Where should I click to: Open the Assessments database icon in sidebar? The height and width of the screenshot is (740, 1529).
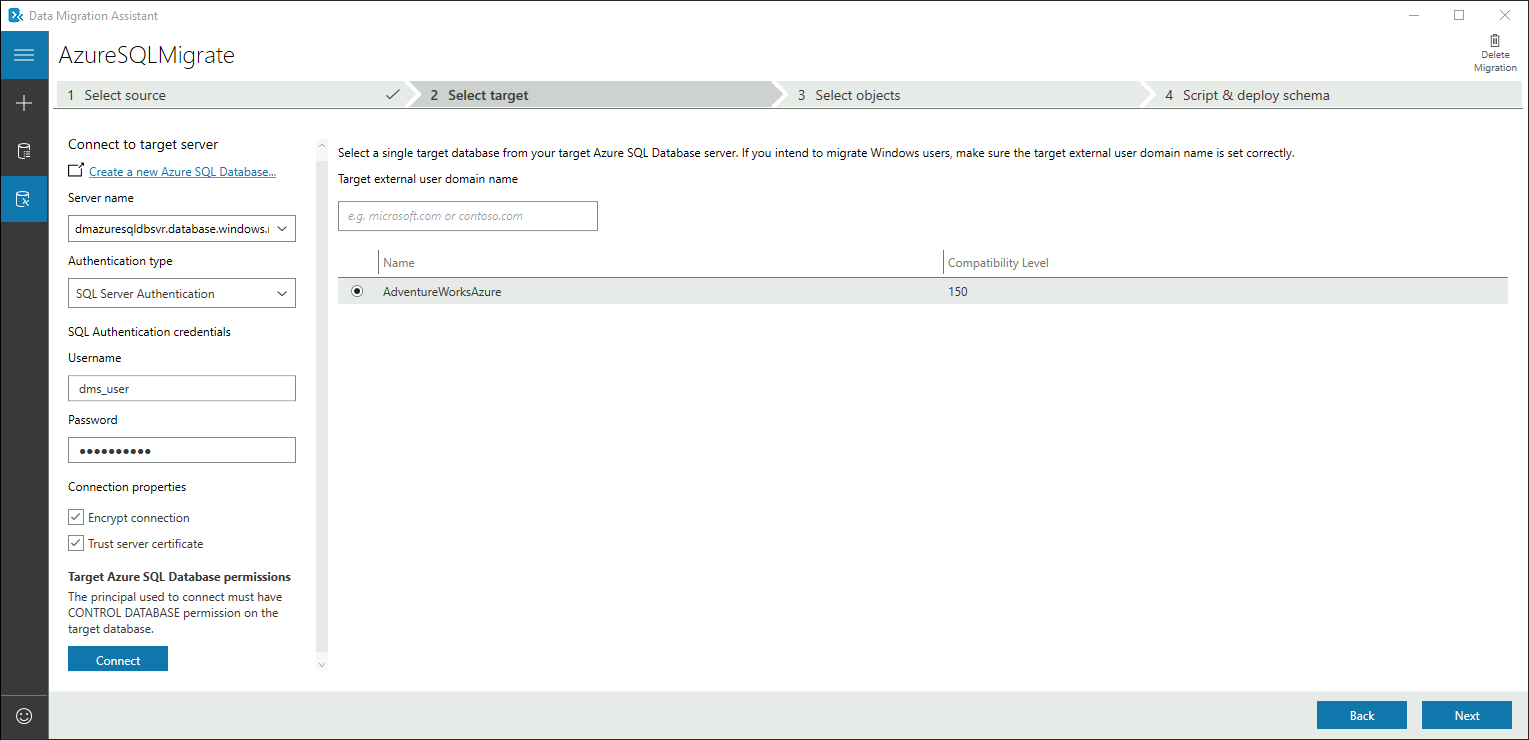[24, 151]
